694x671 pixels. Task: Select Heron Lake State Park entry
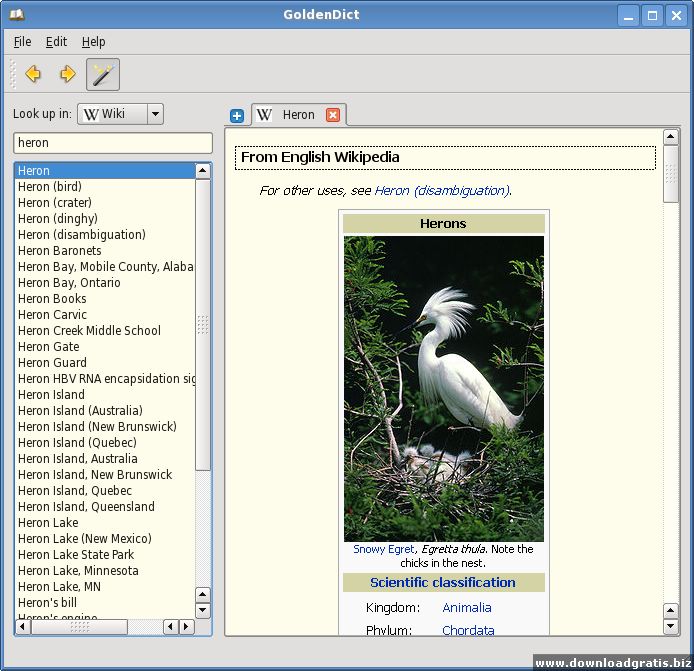pos(105,555)
